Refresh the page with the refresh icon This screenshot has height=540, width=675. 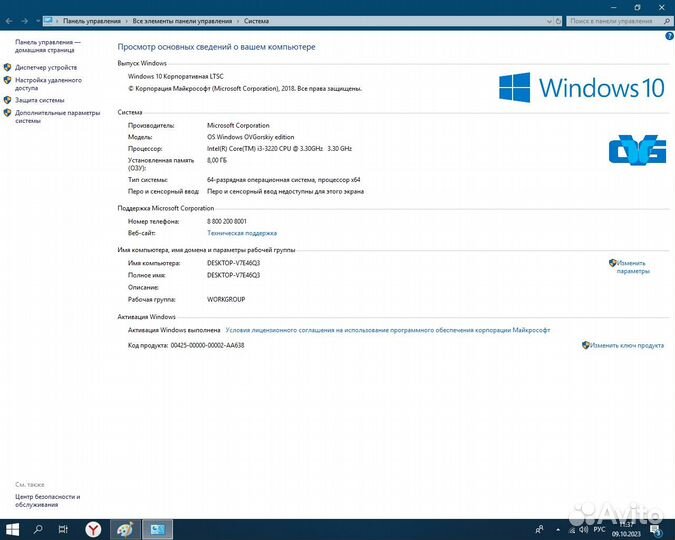(558, 21)
